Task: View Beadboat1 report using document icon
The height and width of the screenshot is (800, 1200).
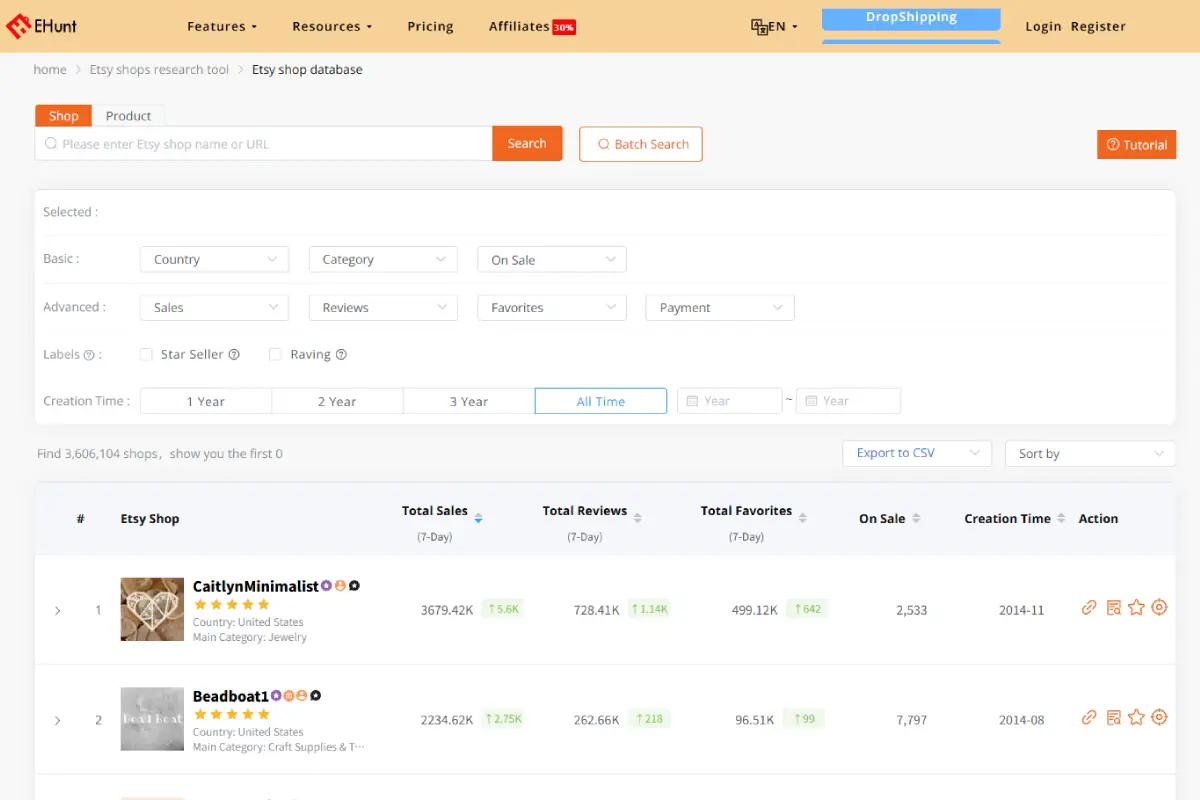Action: coord(1113,717)
